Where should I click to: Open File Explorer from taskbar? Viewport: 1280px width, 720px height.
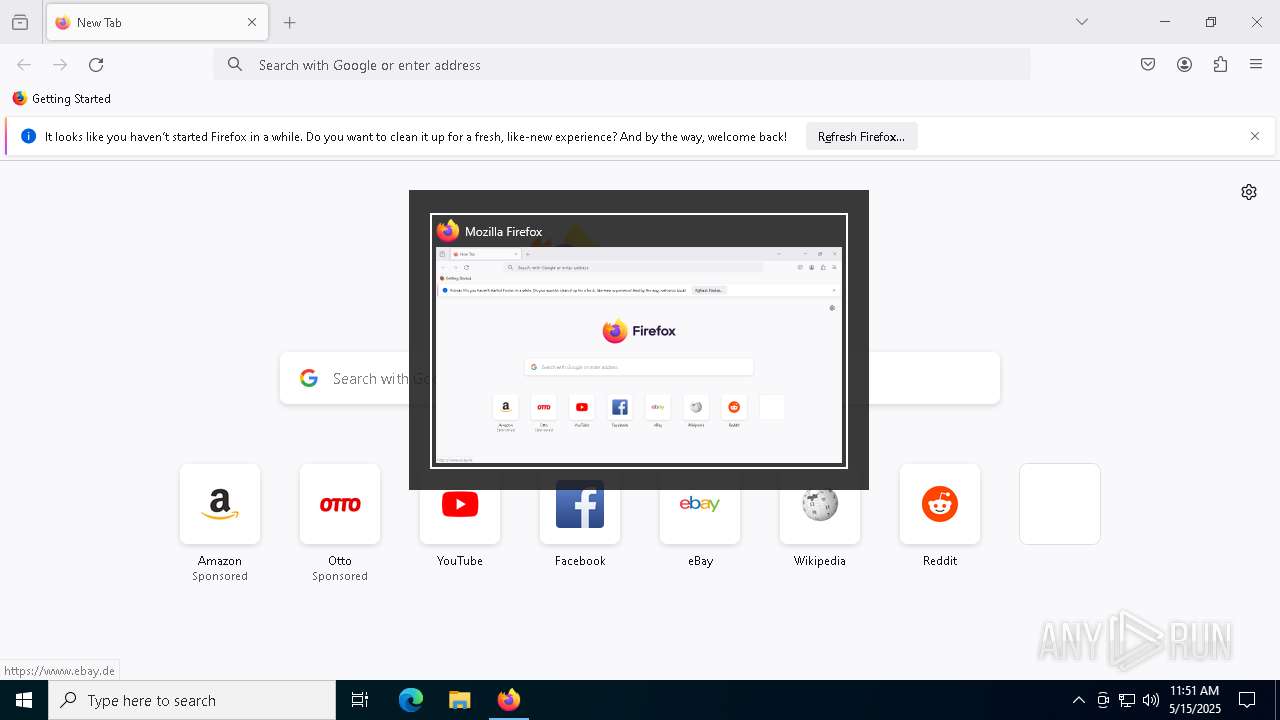[459, 700]
